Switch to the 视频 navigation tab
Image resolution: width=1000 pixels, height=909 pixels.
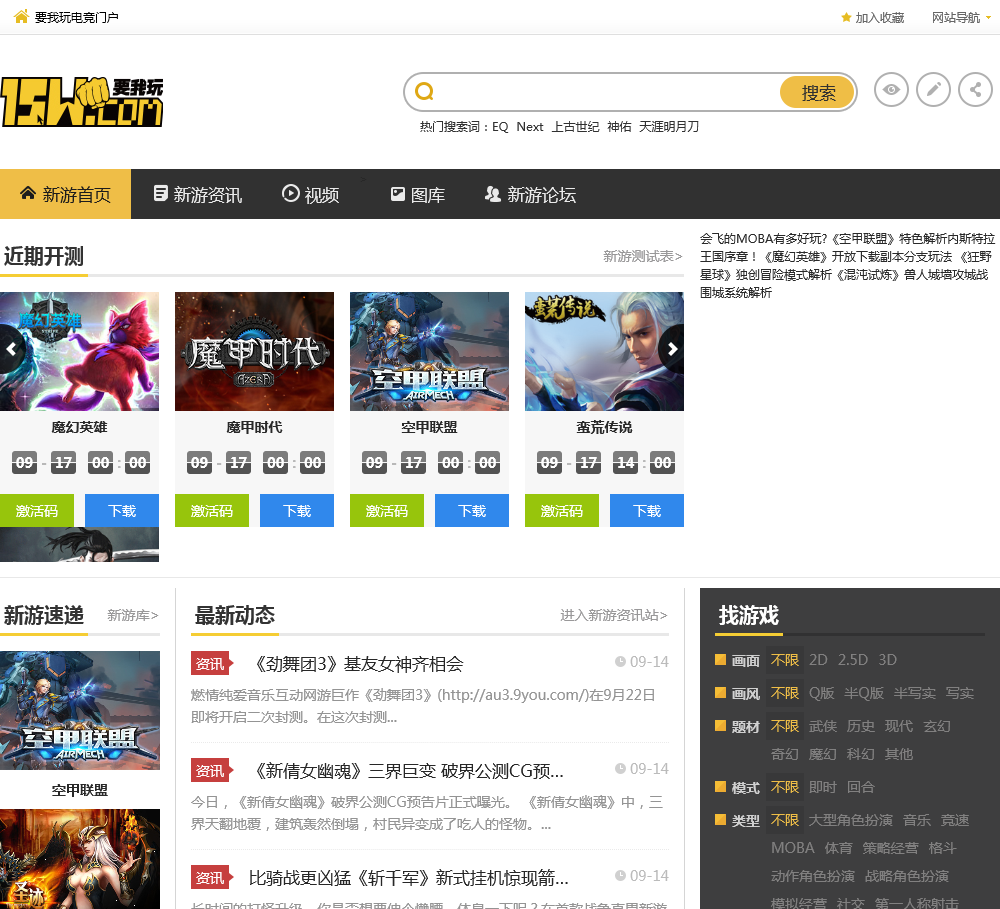(311, 194)
